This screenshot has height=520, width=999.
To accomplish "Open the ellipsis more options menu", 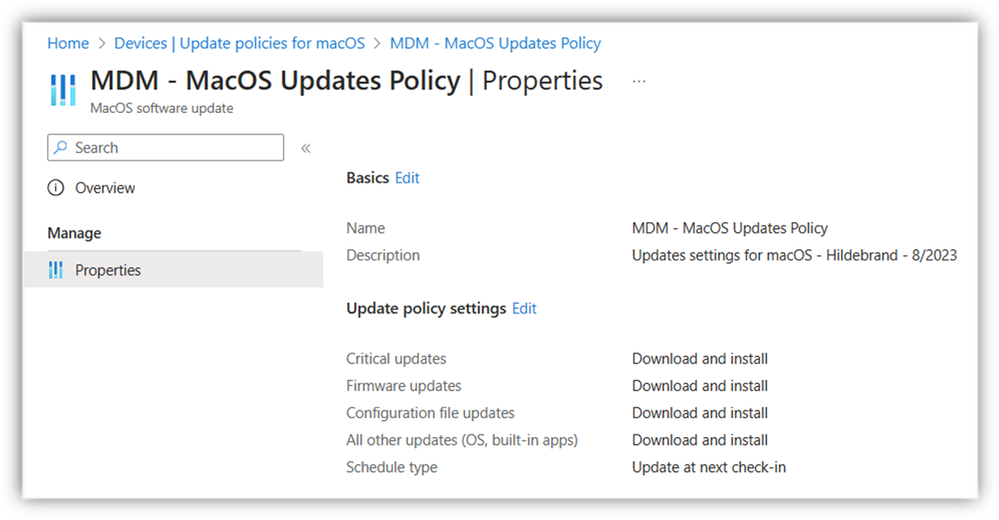I will 639,82.
